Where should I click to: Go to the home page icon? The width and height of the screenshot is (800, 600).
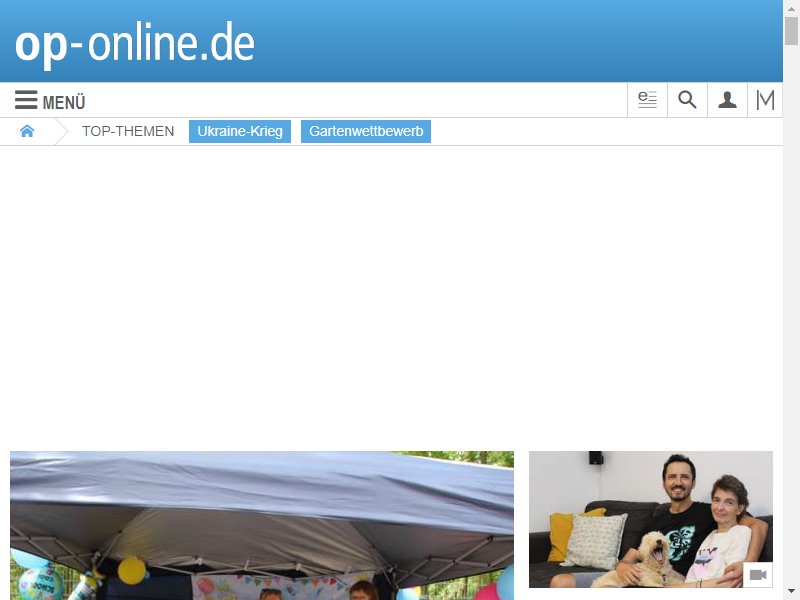click(x=27, y=131)
